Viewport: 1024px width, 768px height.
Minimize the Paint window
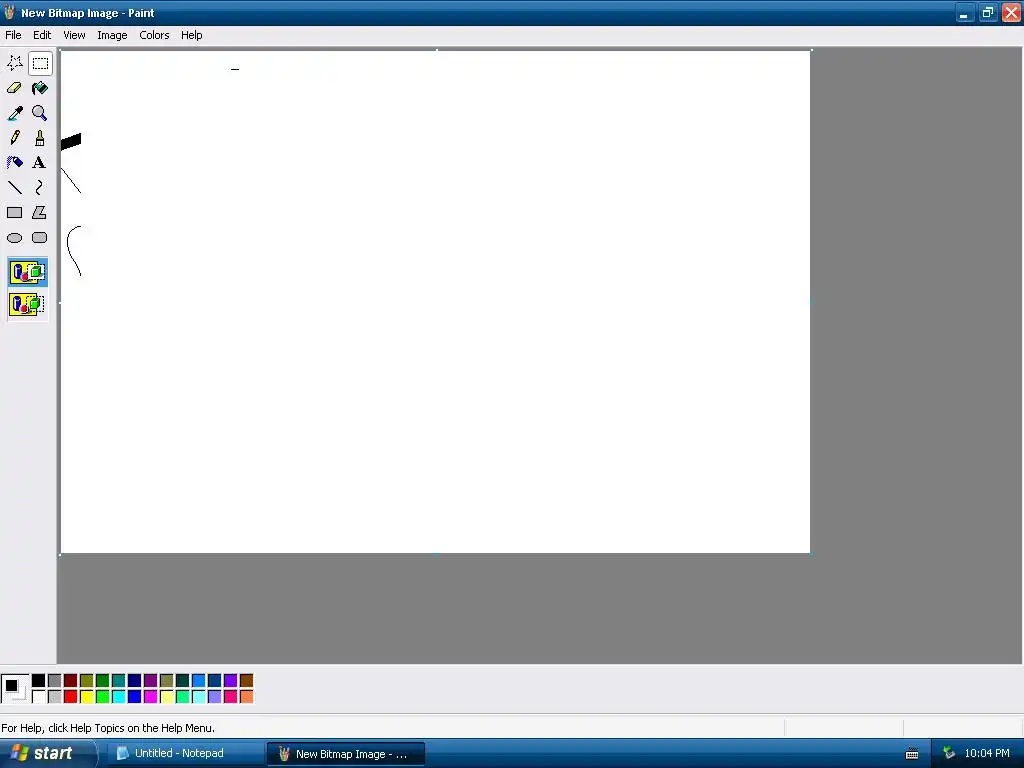point(965,12)
